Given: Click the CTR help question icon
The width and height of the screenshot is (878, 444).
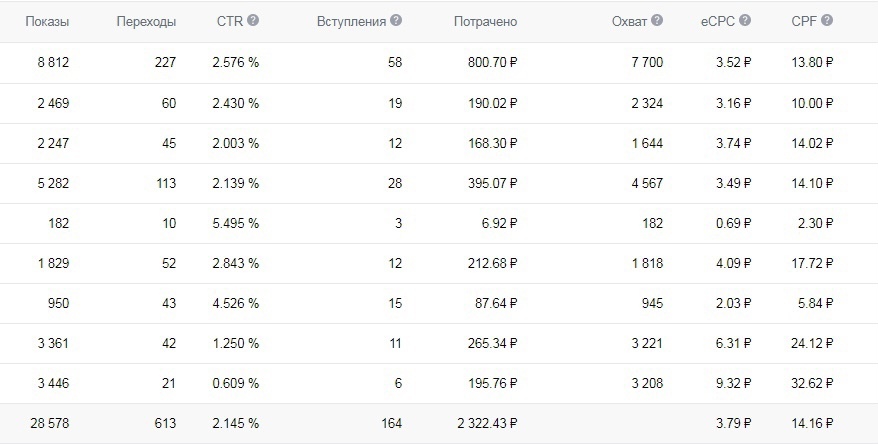Looking at the screenshot, I should pyautogui.click(x=253, y=21).
